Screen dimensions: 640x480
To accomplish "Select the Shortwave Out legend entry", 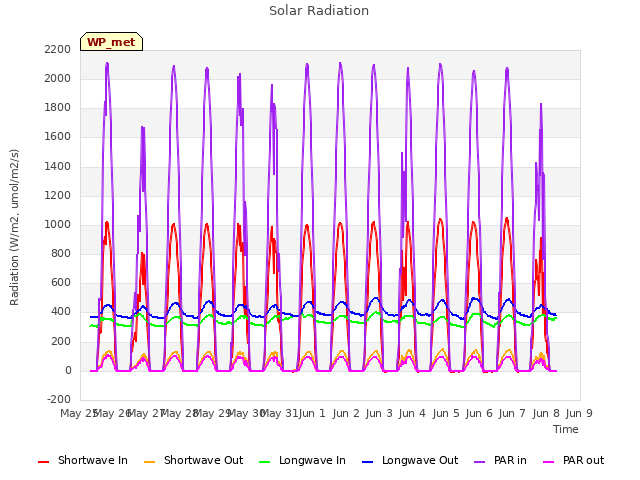I will [193, 460].
